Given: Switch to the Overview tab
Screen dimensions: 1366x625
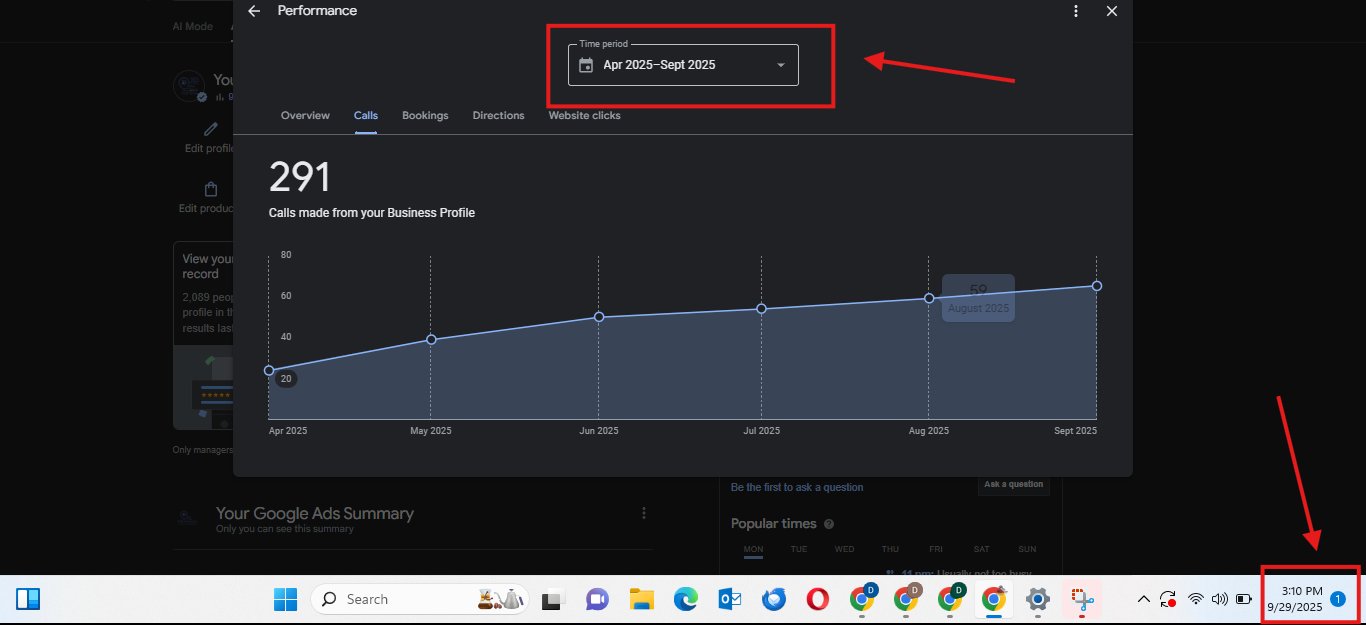Looking at the screenshot, I should click(x=305, y=115).
